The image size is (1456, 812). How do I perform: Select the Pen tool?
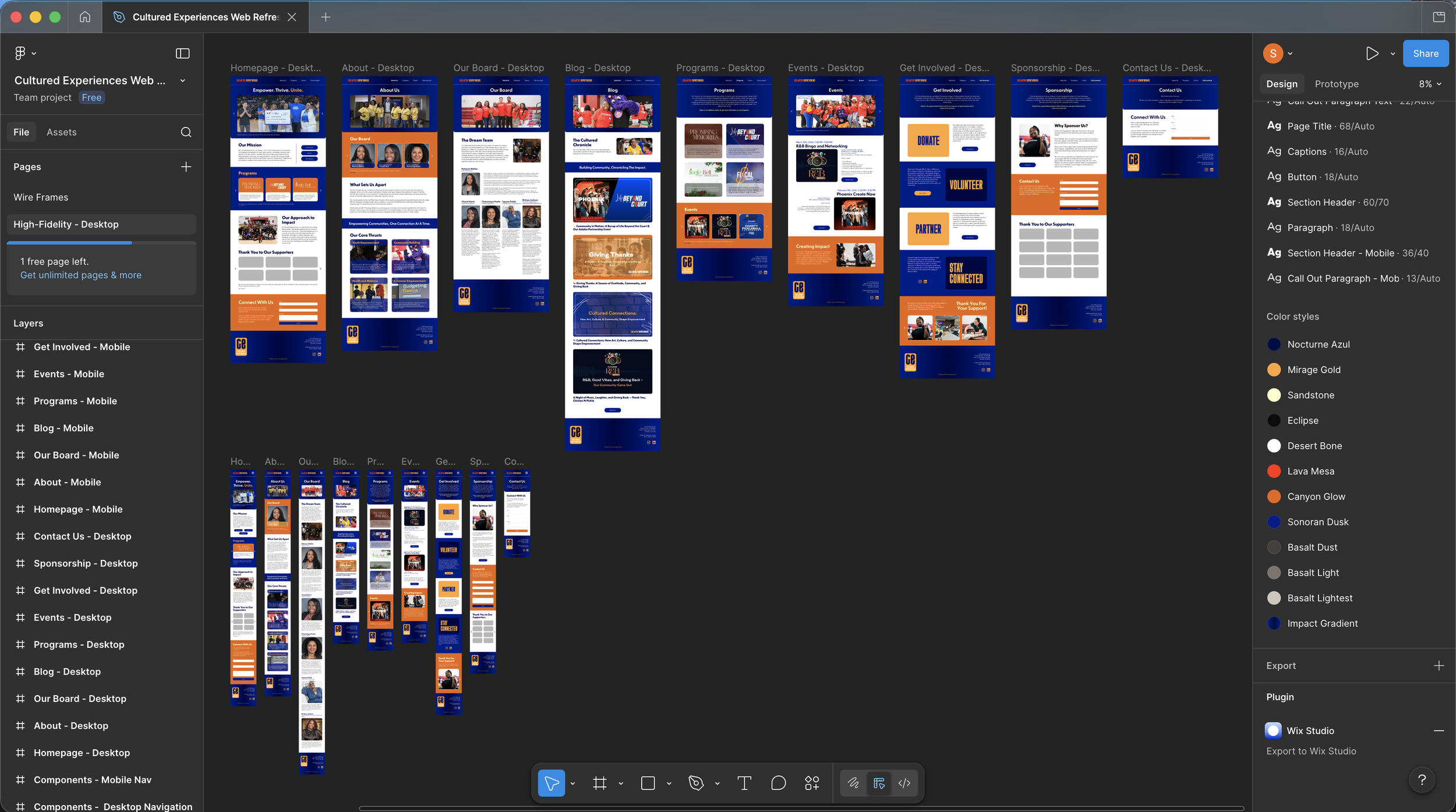click(696, 783)
